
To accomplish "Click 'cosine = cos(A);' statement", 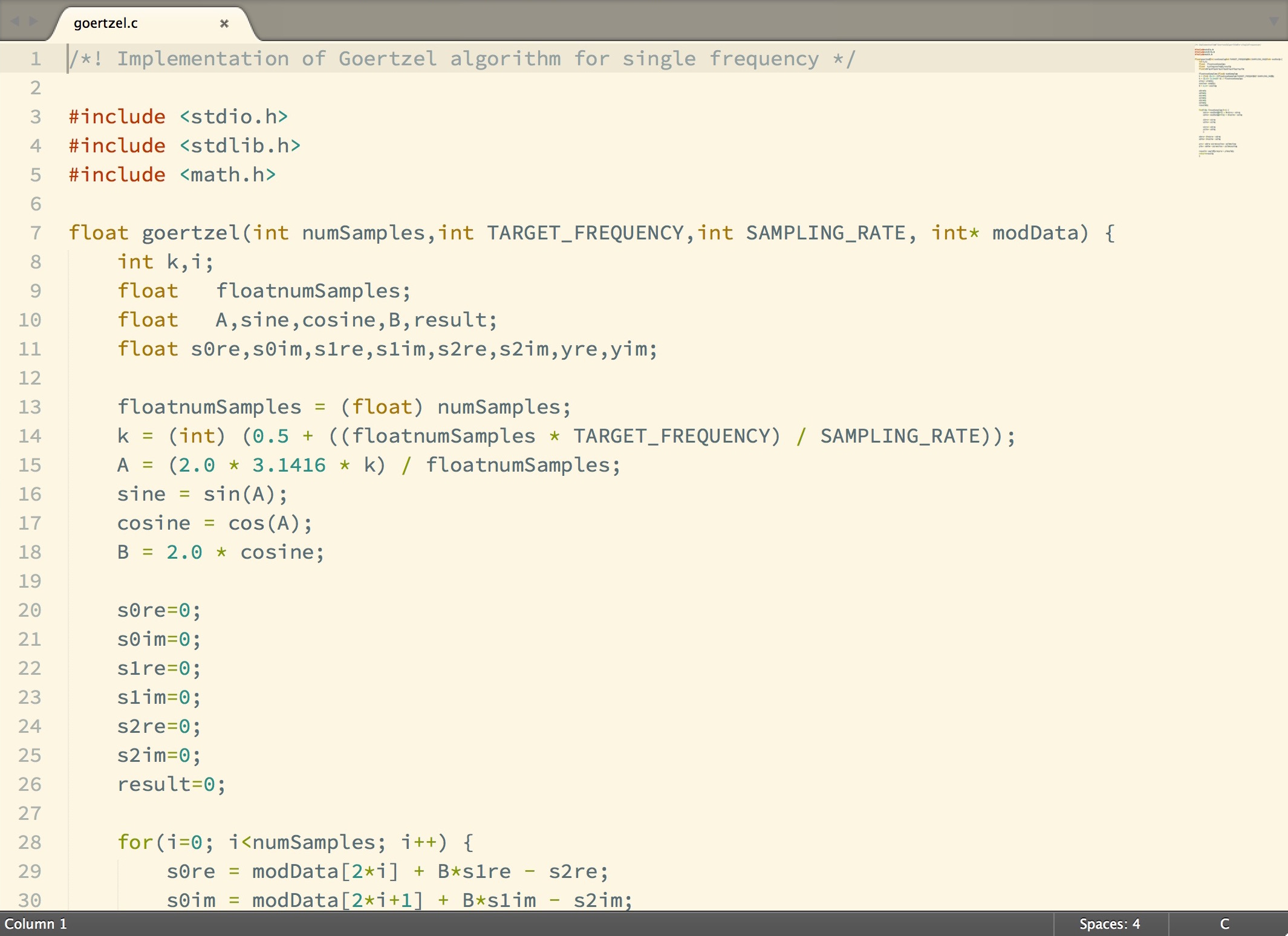I will point(215,523).
